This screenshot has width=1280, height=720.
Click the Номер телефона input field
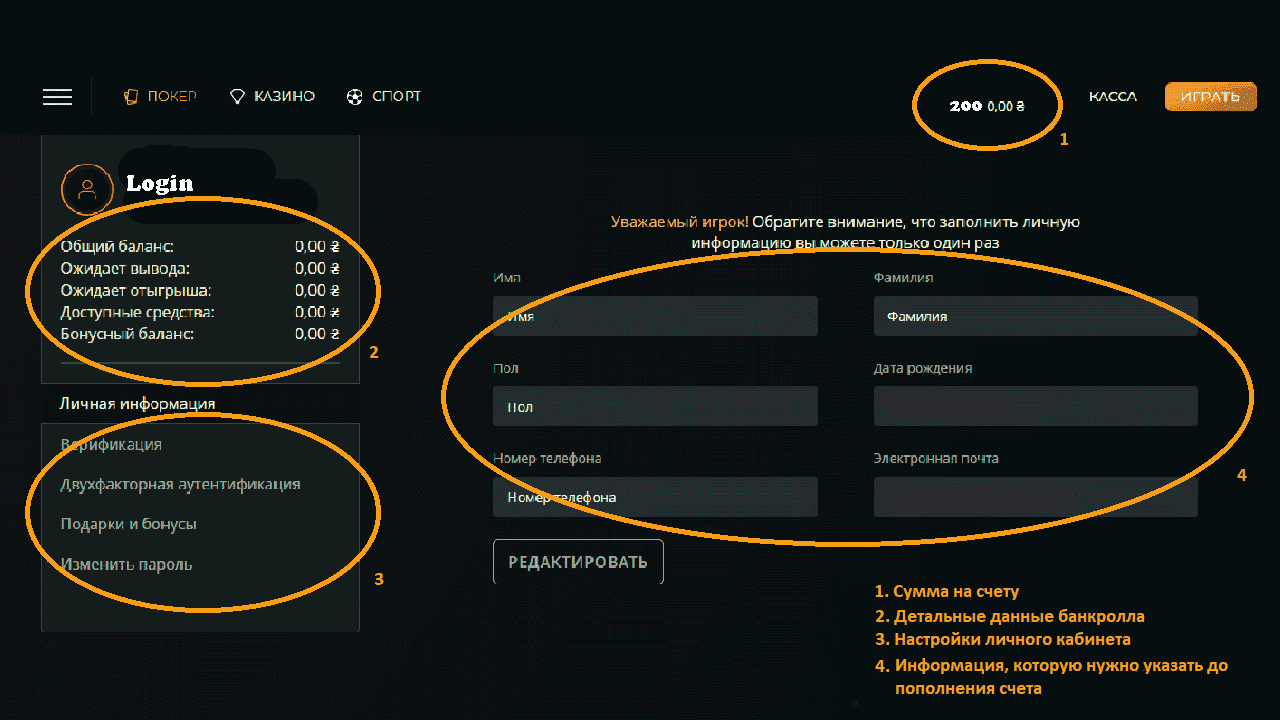click(x=655, y=496)
